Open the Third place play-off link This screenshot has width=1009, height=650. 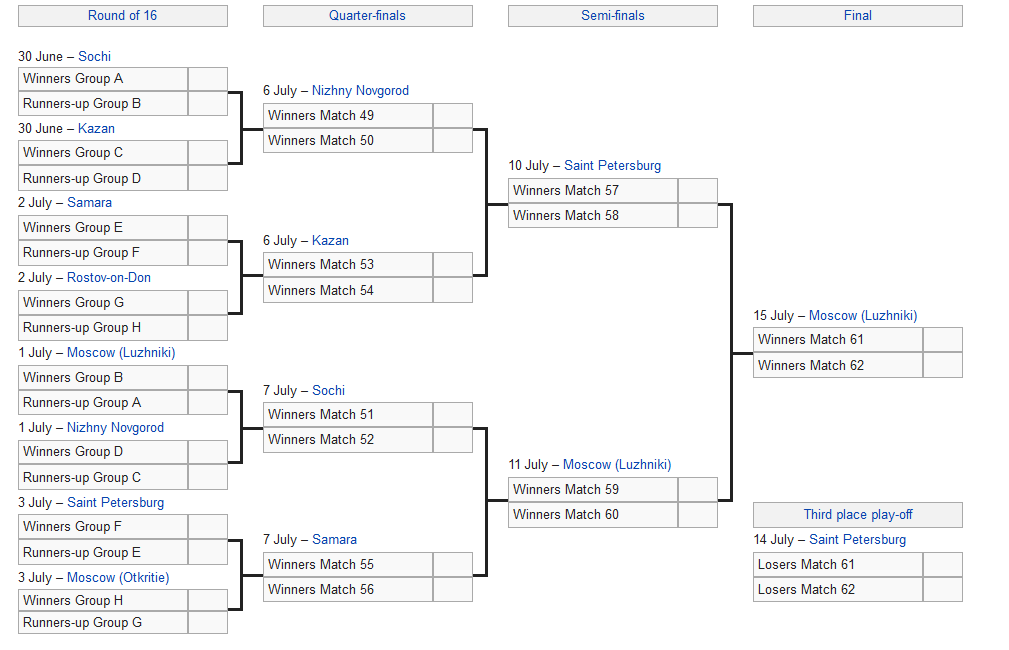point(857,515)
